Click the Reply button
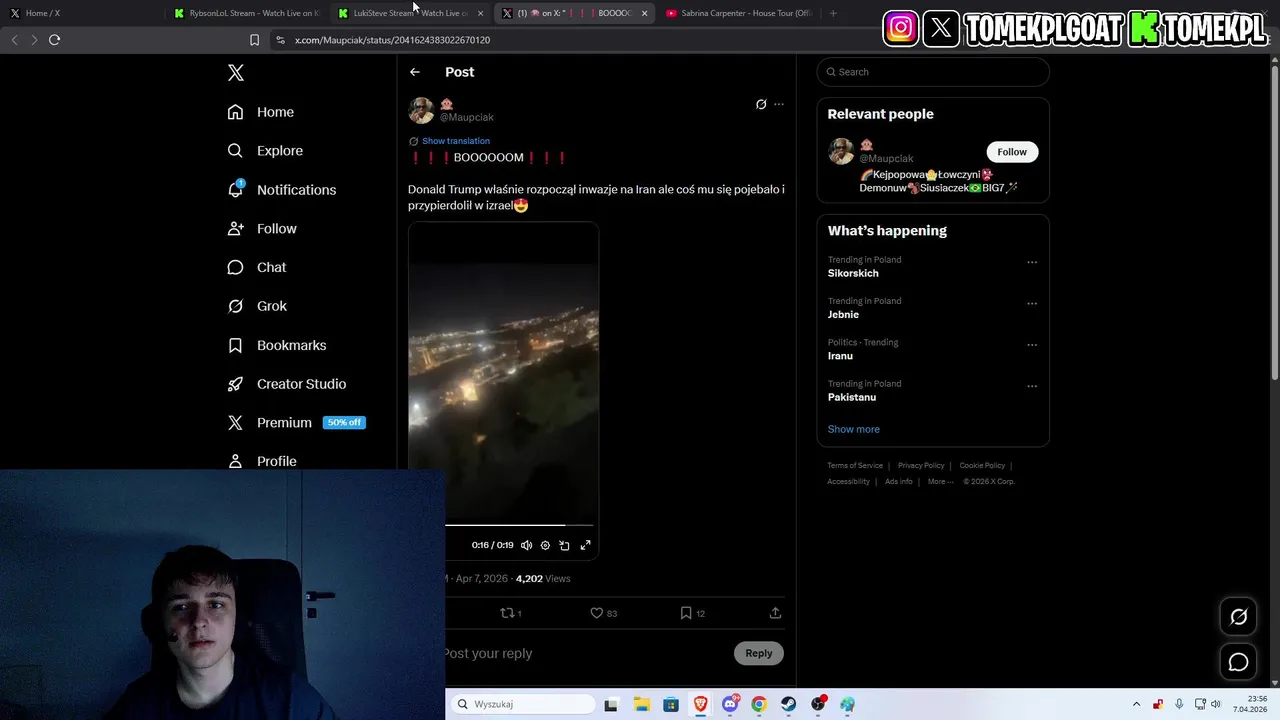Image resolution: width=1280 pixels, height=720 pixels. (x=759, y=653)
